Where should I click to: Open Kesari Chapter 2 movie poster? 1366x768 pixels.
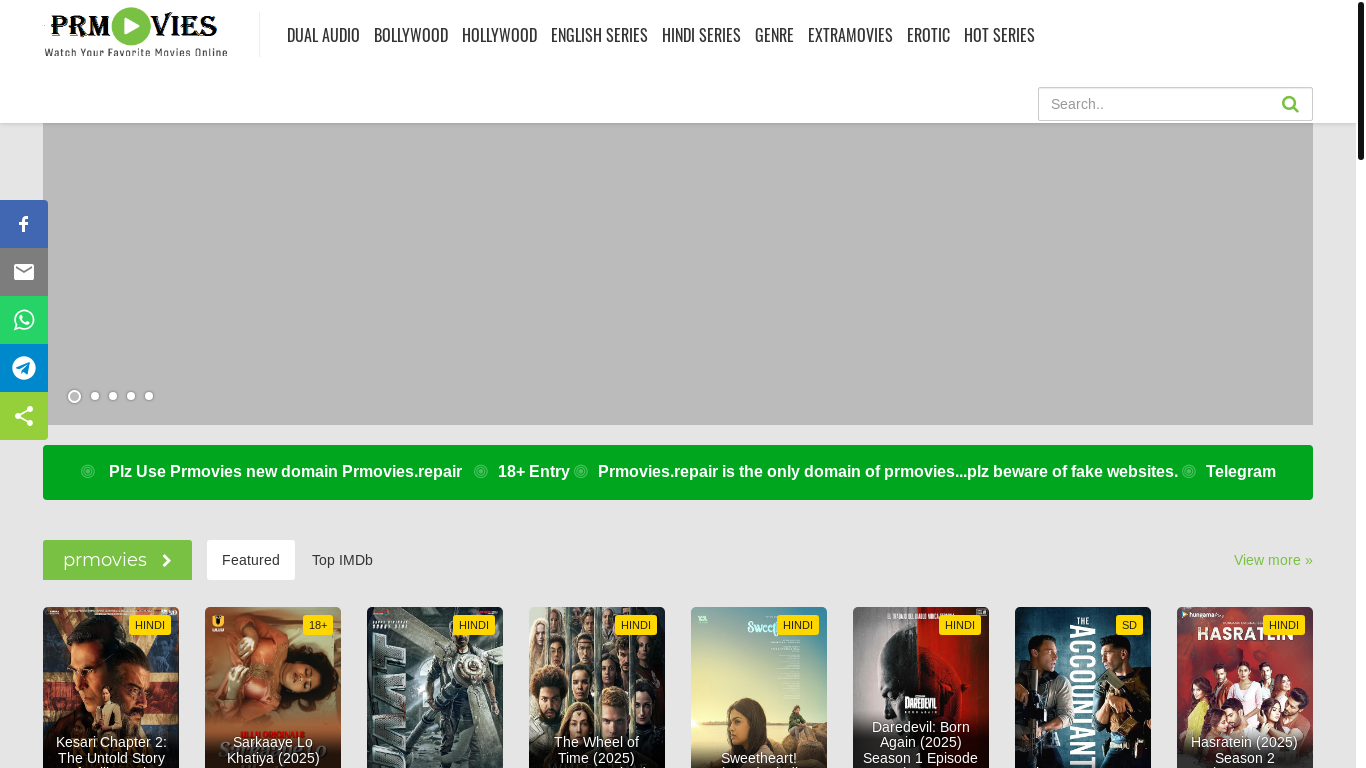pos(111,687)
